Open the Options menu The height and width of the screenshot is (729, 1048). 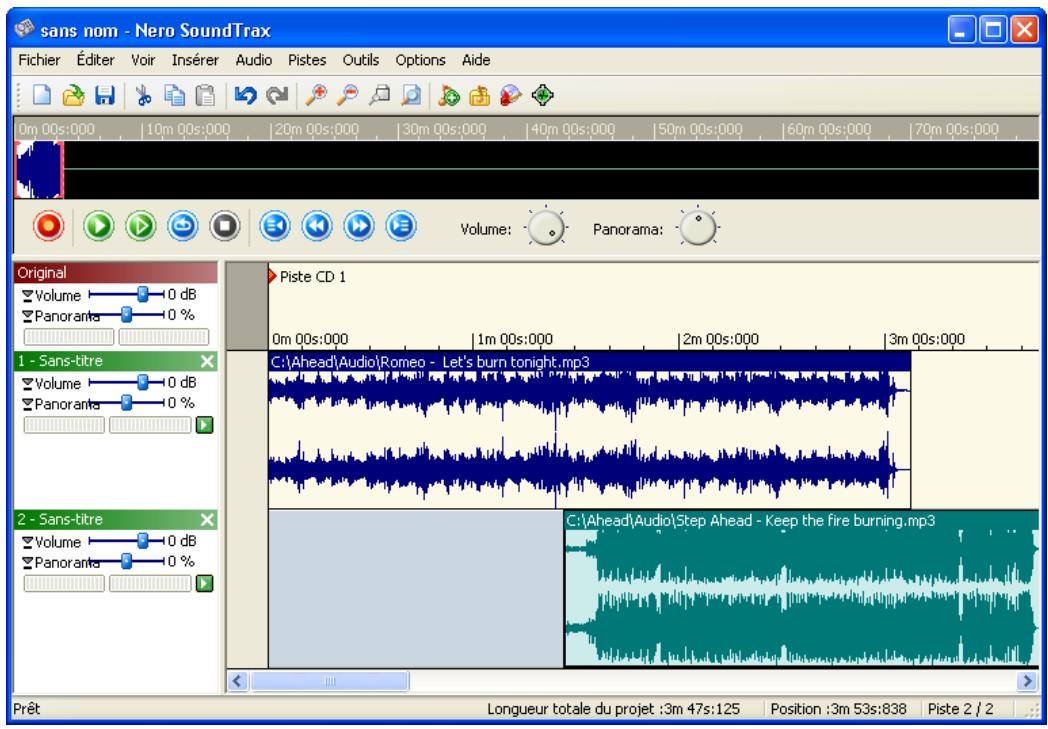tap(420, 60)
